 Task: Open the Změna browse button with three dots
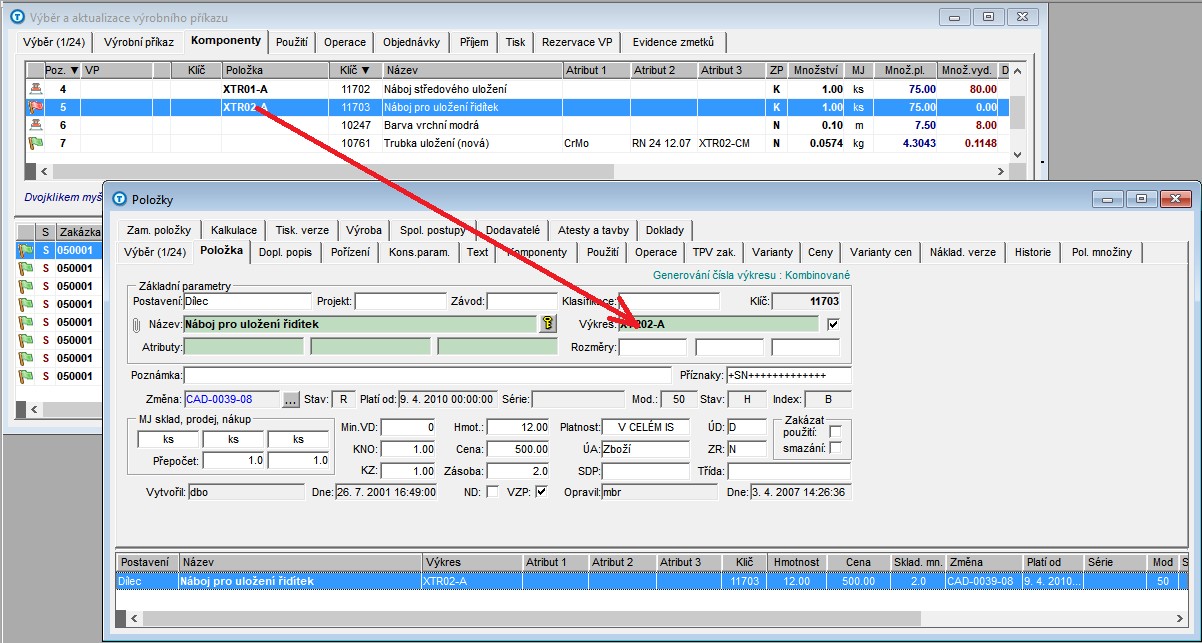291,399
